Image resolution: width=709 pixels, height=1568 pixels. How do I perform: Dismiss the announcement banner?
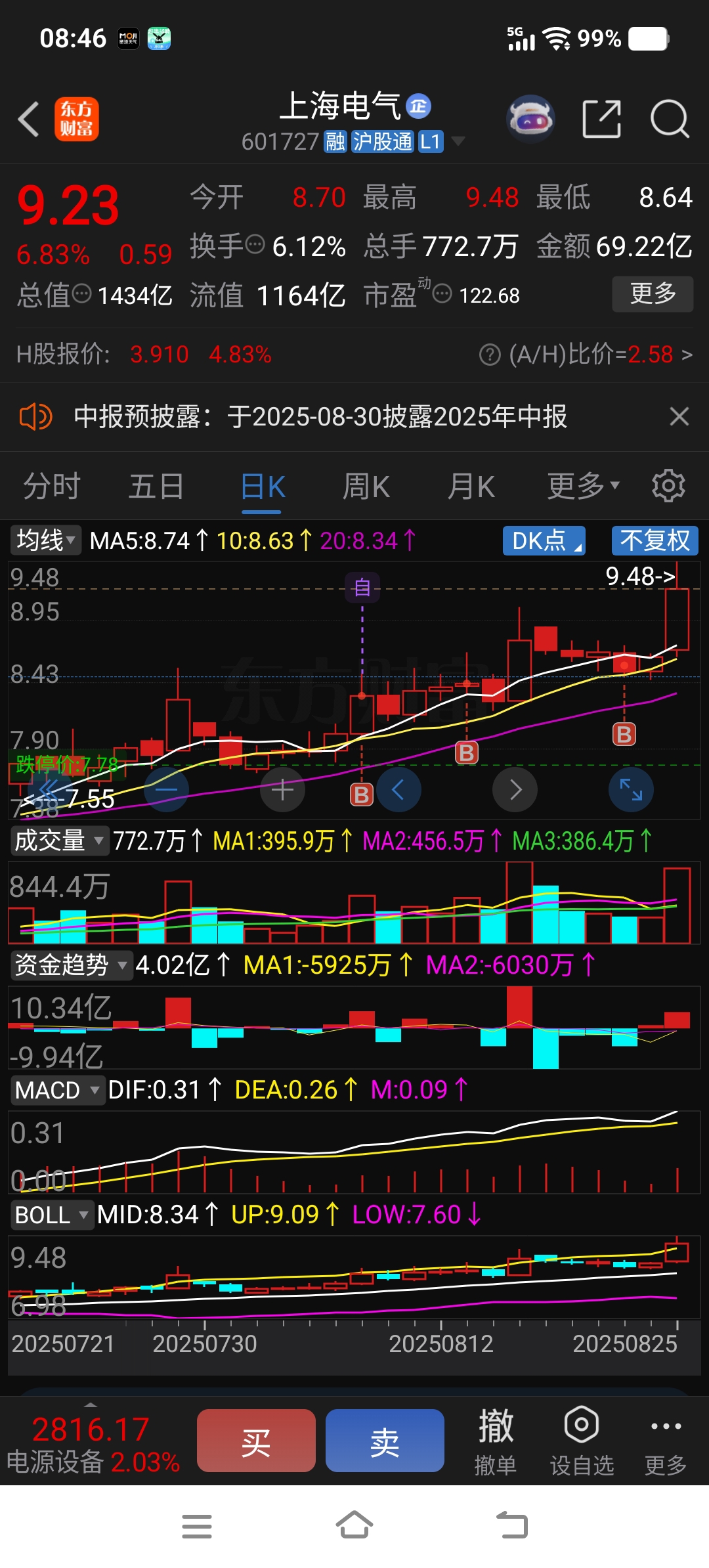point(679,416)
